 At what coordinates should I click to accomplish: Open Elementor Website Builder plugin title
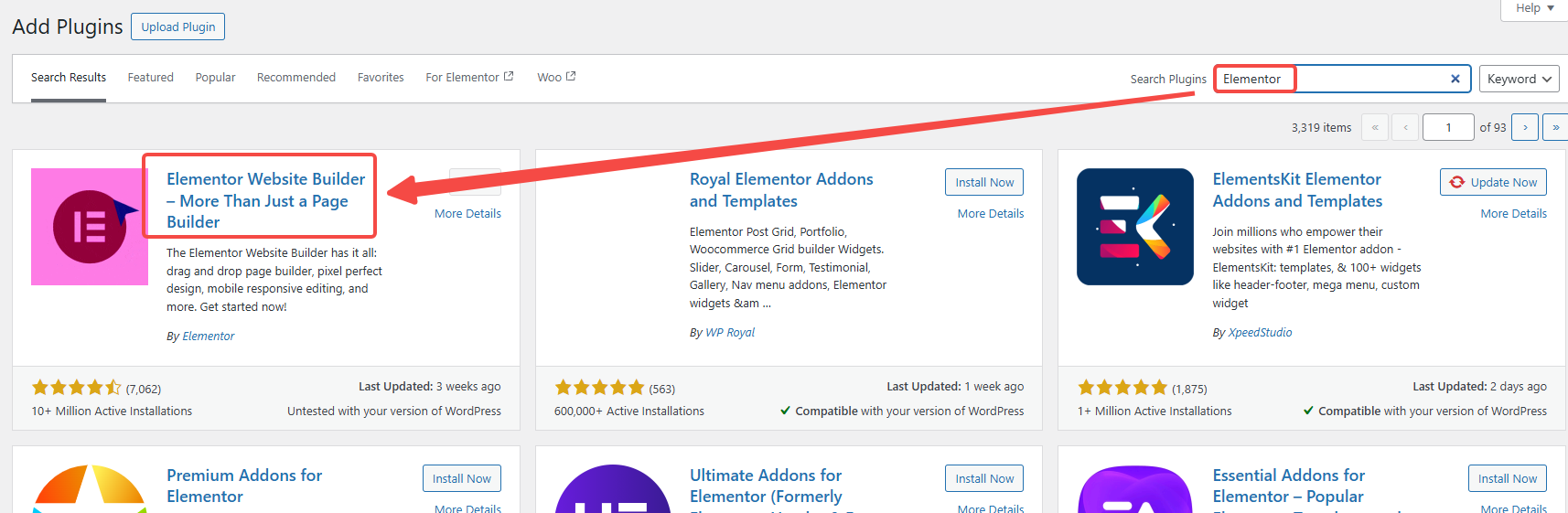265,200
